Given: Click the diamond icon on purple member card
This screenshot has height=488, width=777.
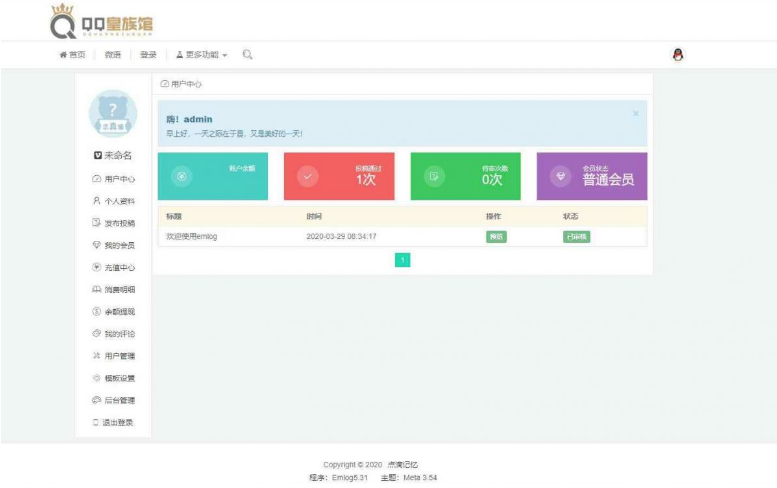Looking at the screenshot, I should [x=561, y=177].
